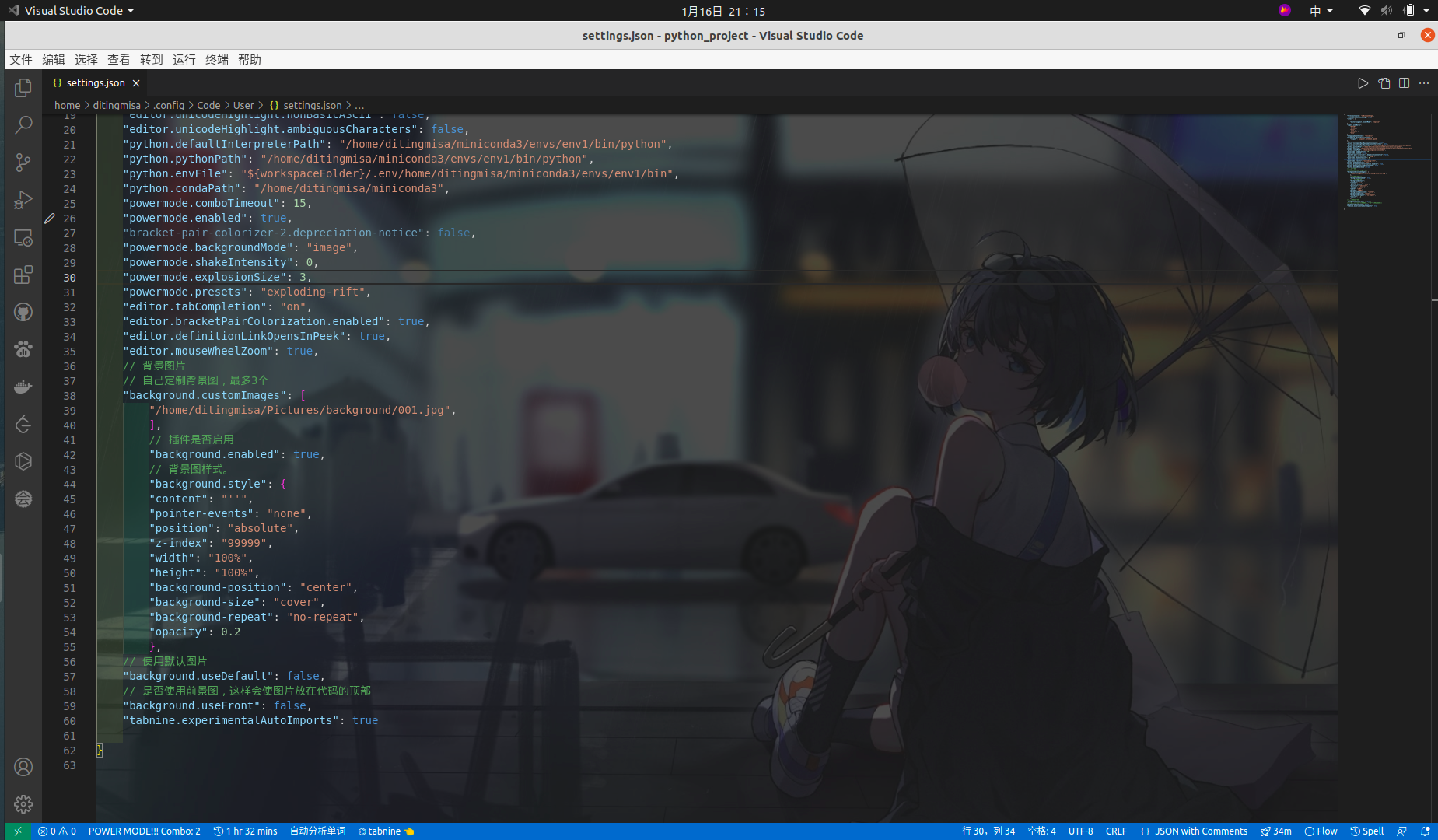1438x840 pixels.
Task: Open the Search view in activity bar
Action: 23,125
